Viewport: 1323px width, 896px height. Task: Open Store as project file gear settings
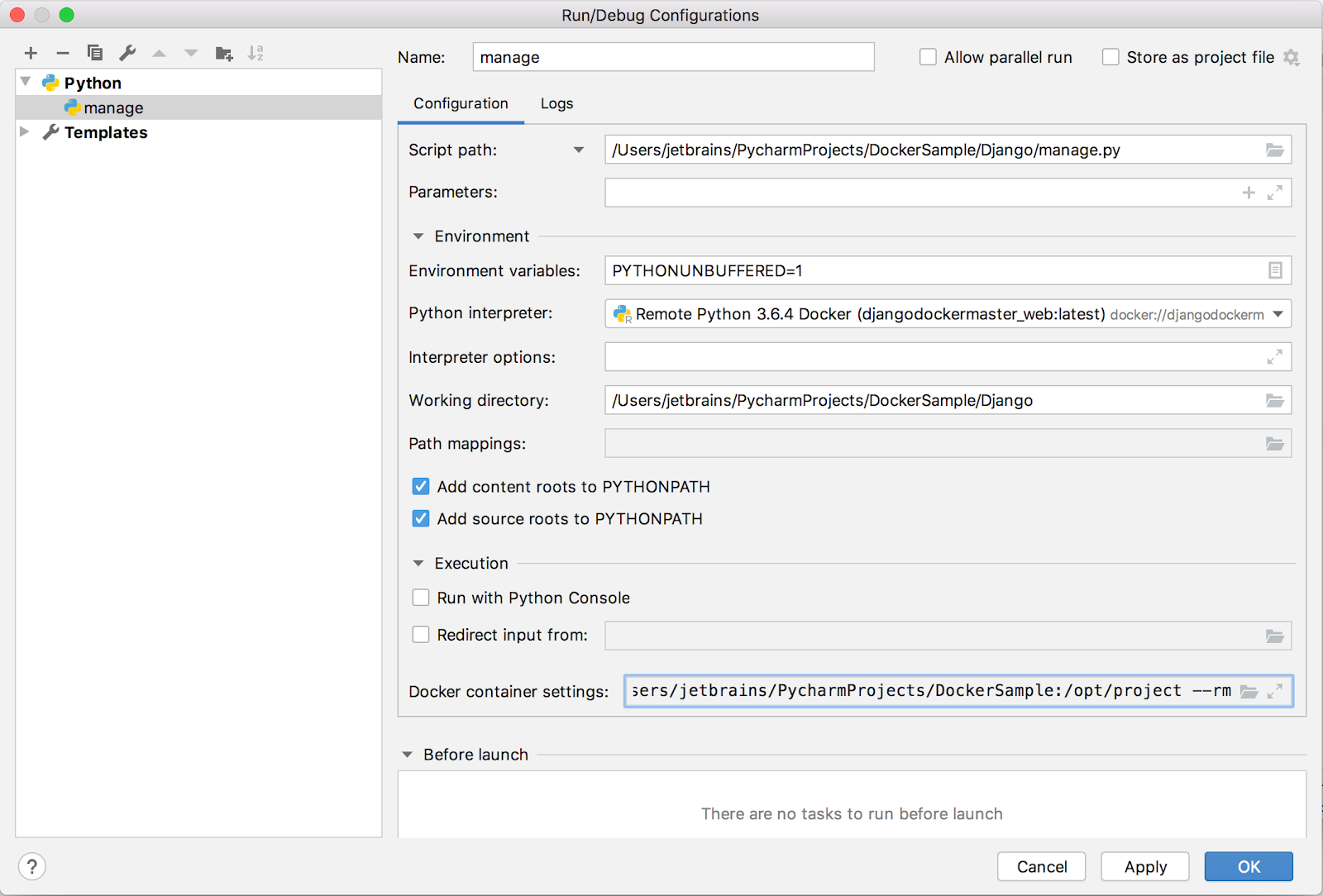click(1292, 57)
